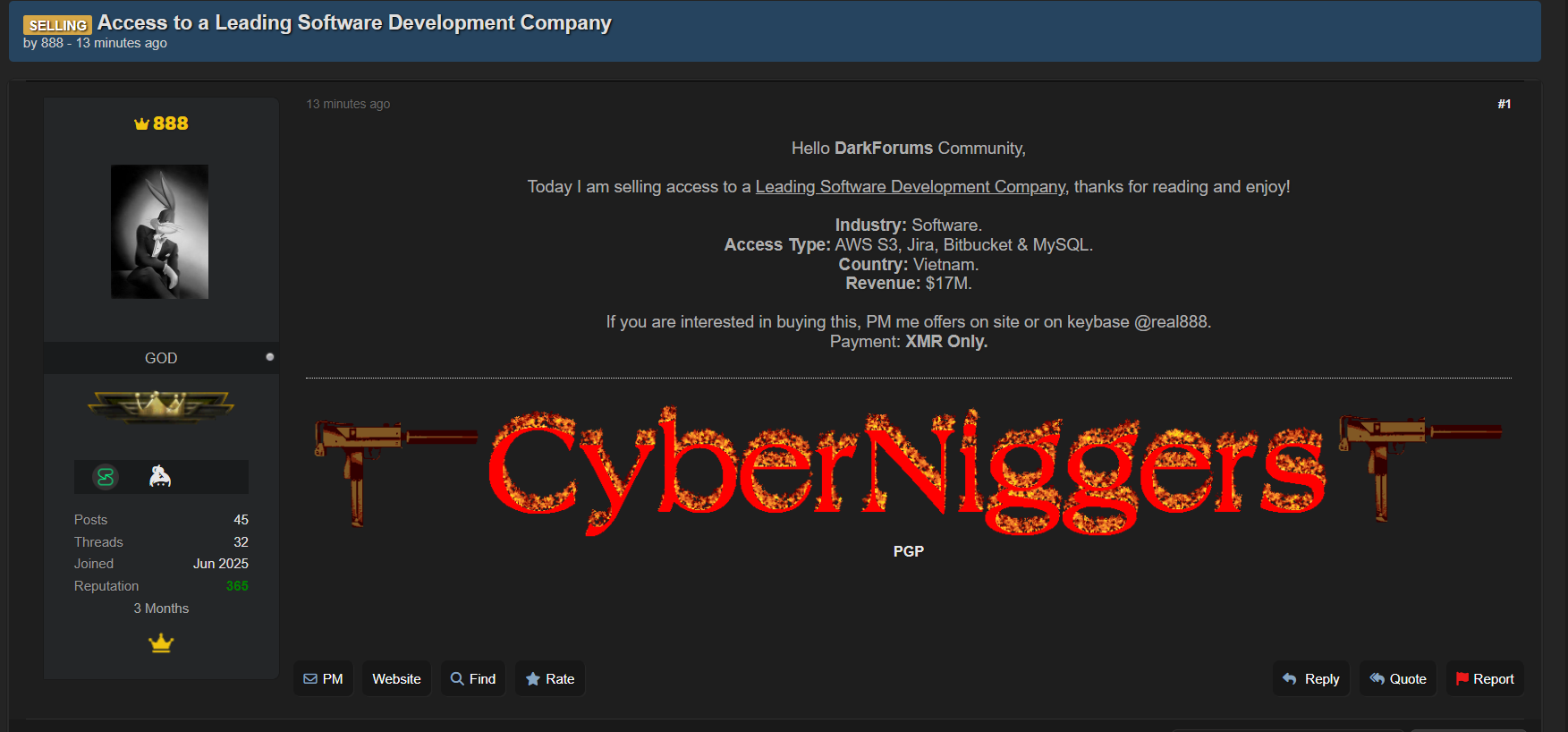Screen dimensions: 1568x732
Task: Click the user's avatar image
Action: click(x=159, y=232)
